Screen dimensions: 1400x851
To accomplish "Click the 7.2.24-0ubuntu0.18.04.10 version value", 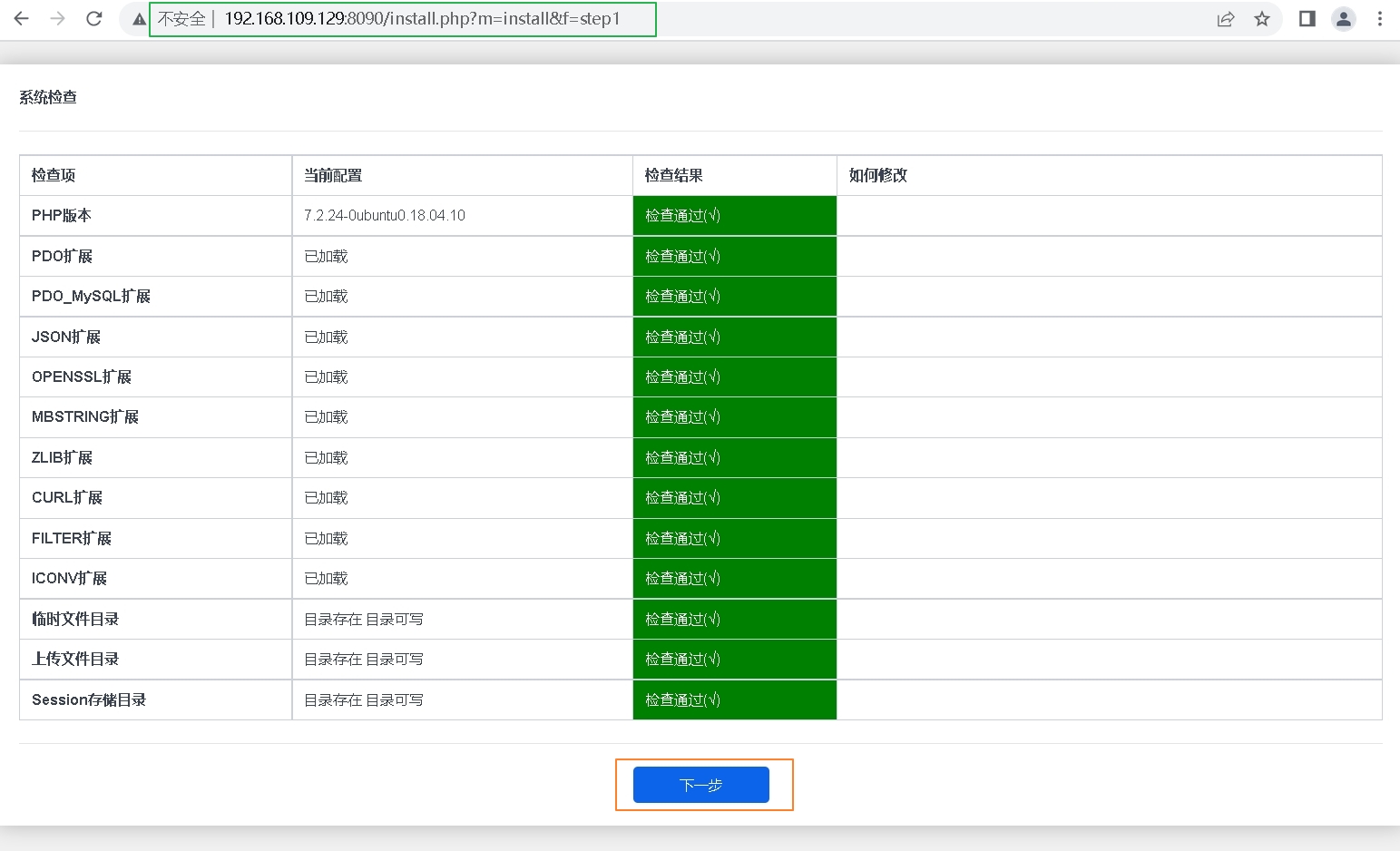I will 385,216.
